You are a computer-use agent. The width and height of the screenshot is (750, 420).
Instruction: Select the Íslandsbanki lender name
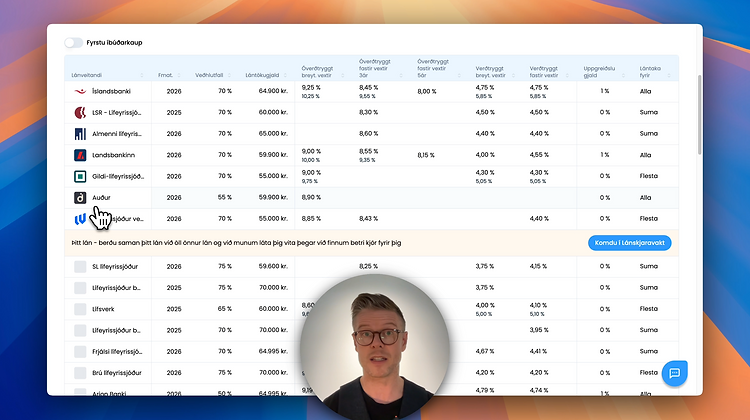(111, 91)
